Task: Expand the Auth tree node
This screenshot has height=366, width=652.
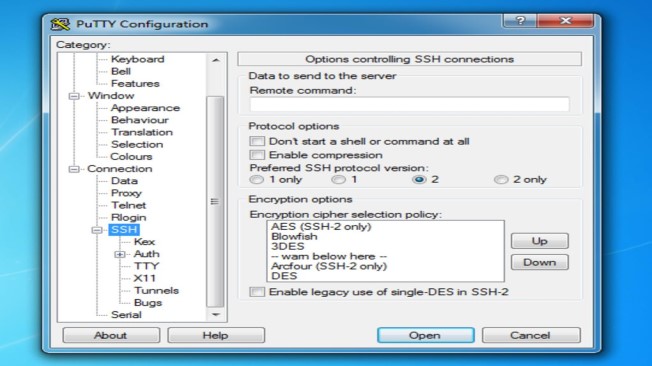Action: [120, 254]
